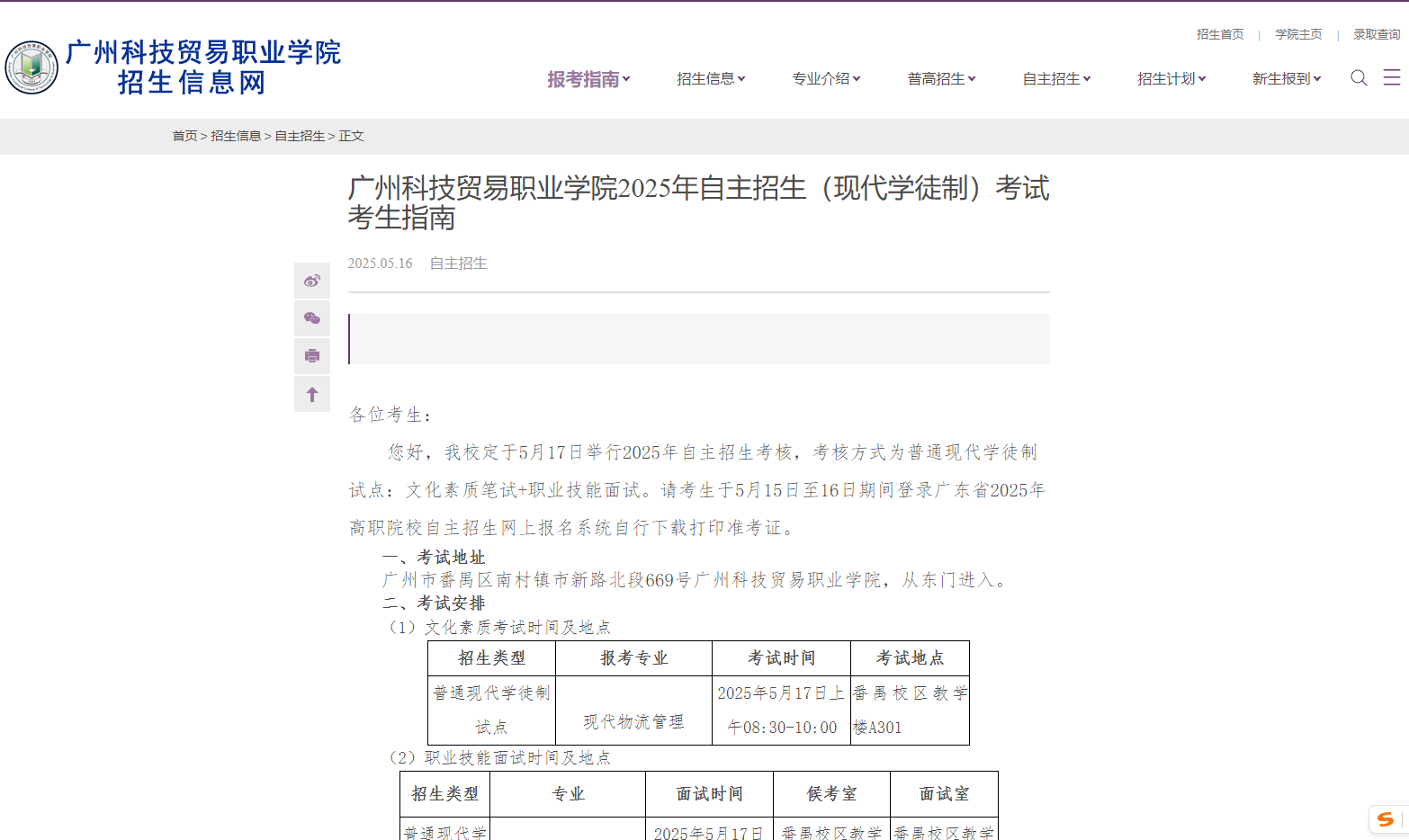The height and width of the screenshot is (840, 1409).
Task: Click the article title heading
Action: pos(699,203)
